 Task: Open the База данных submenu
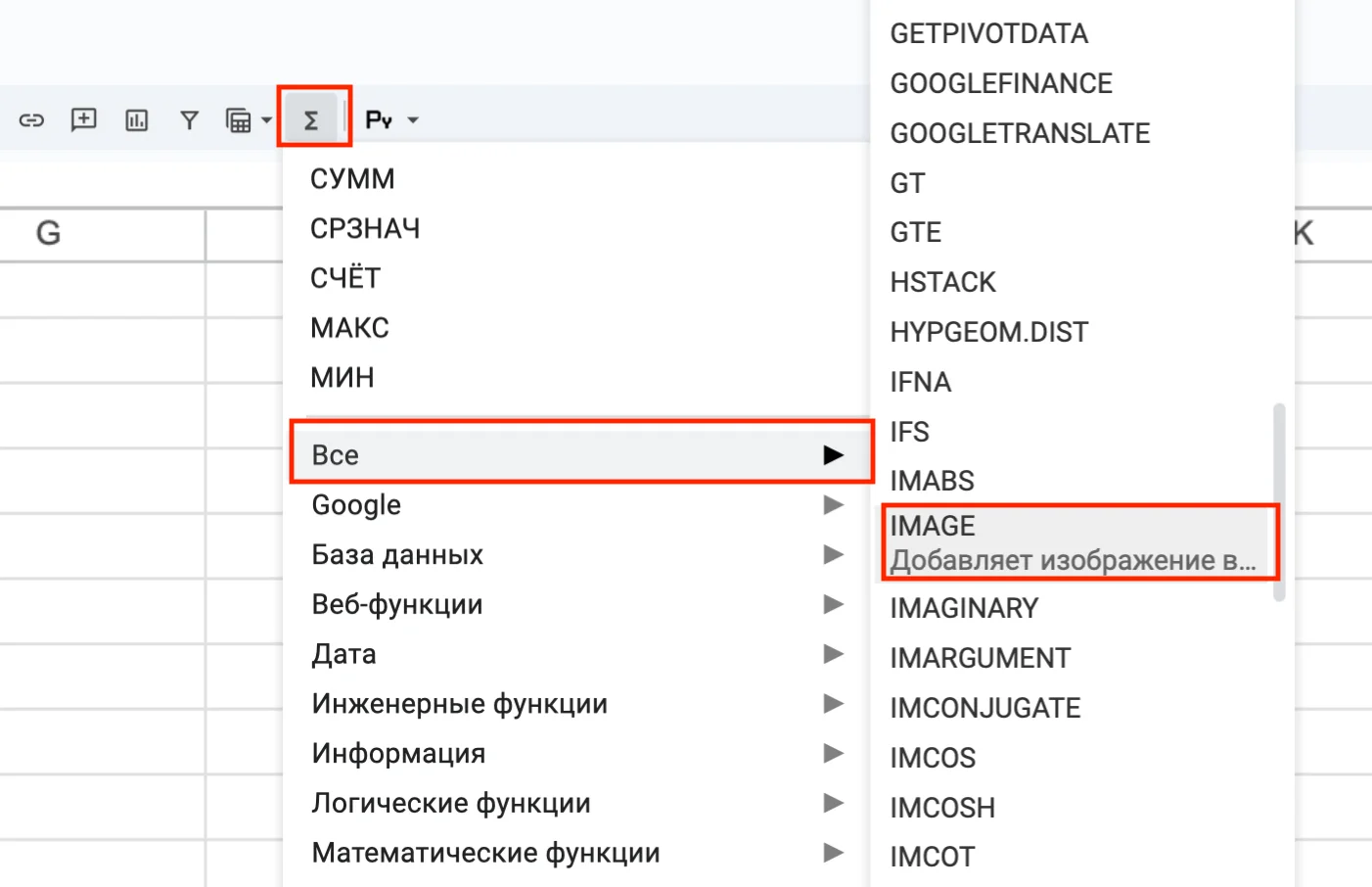(577, 555)
